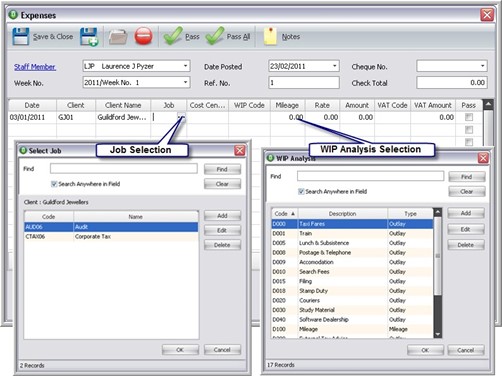Click the Ref. No. input field

304,82
